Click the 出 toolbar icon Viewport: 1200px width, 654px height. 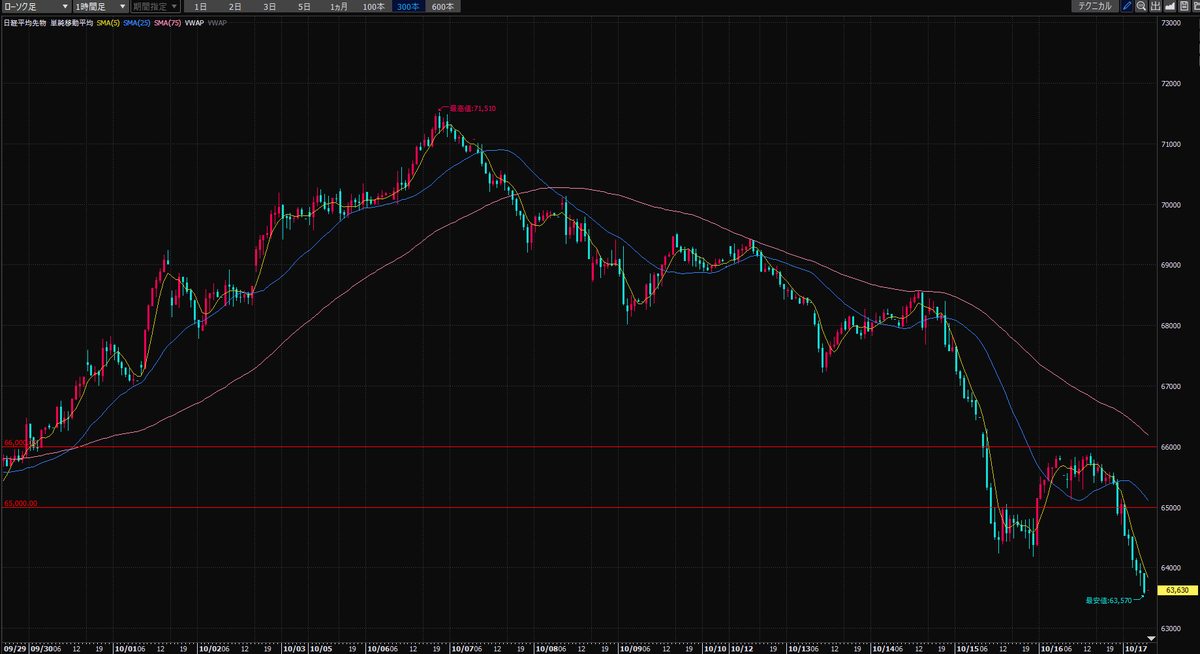click(x=1154, y=6)
